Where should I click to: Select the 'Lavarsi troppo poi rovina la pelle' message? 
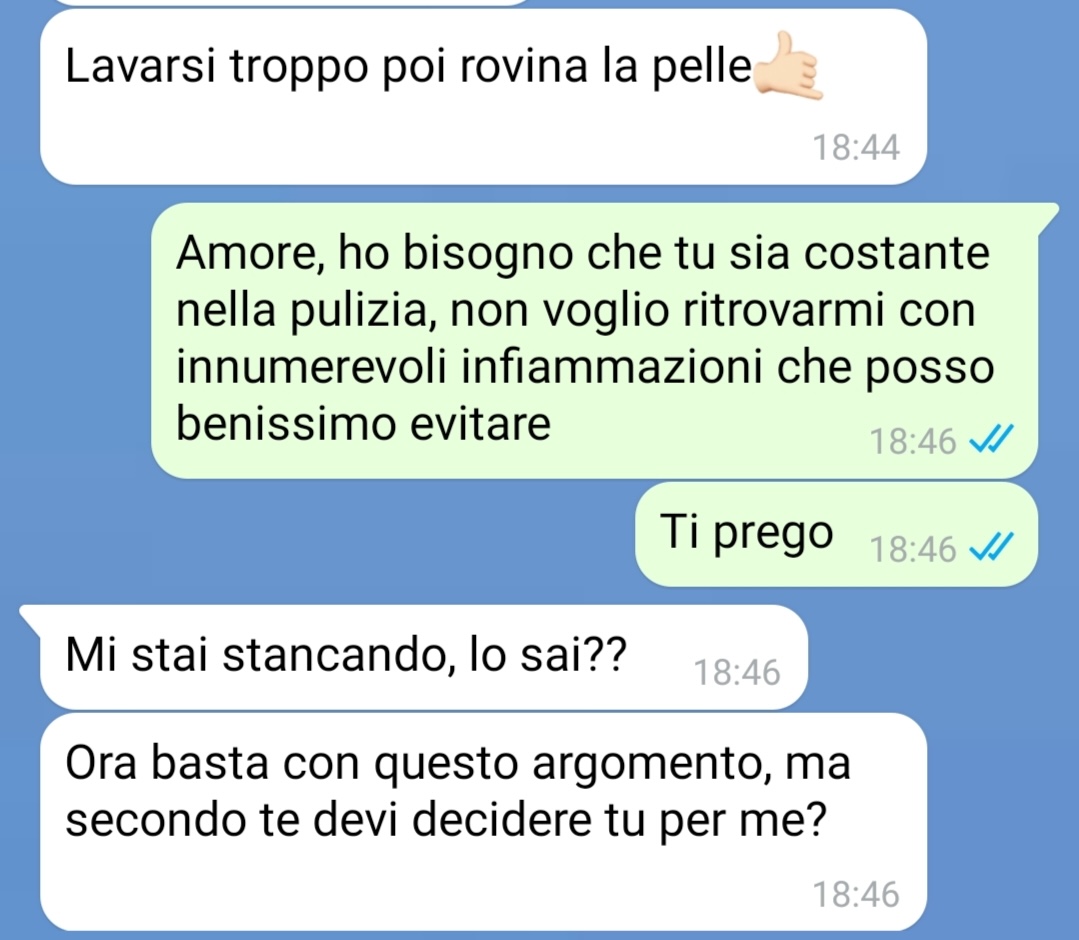pyautogui.click(x=483, y=97)
